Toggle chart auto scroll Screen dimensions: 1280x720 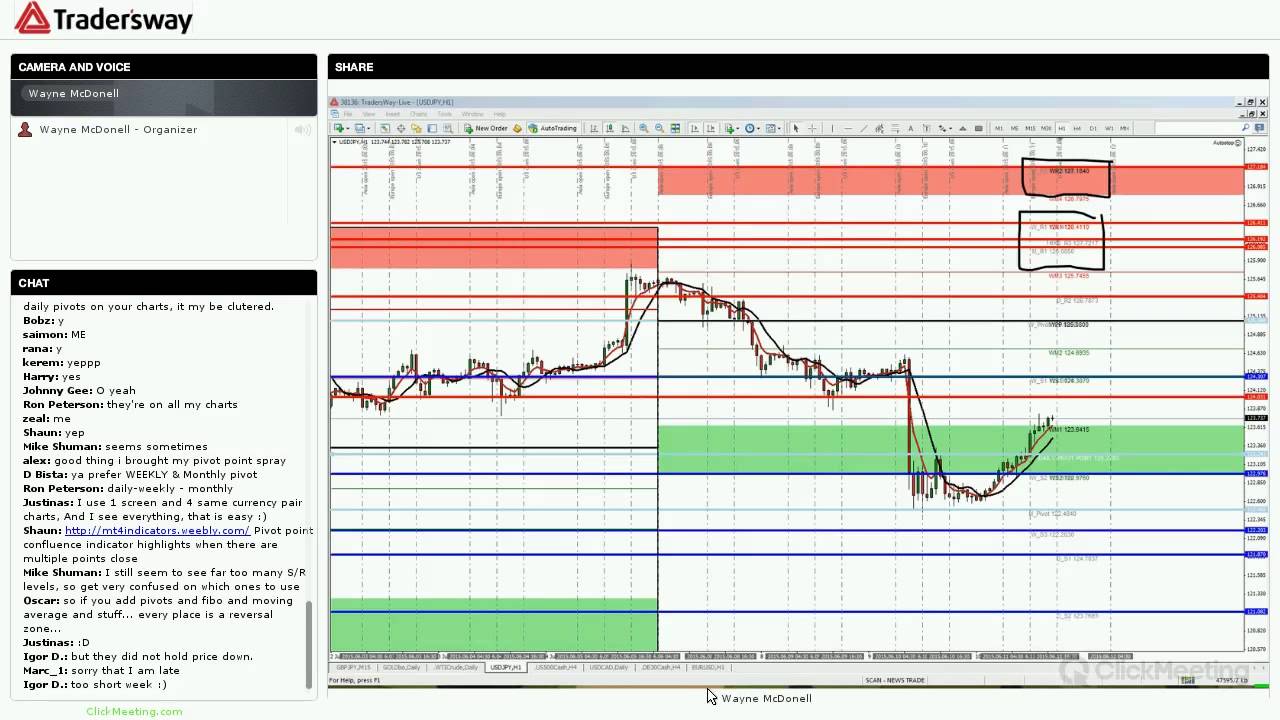tap(694, 128)
